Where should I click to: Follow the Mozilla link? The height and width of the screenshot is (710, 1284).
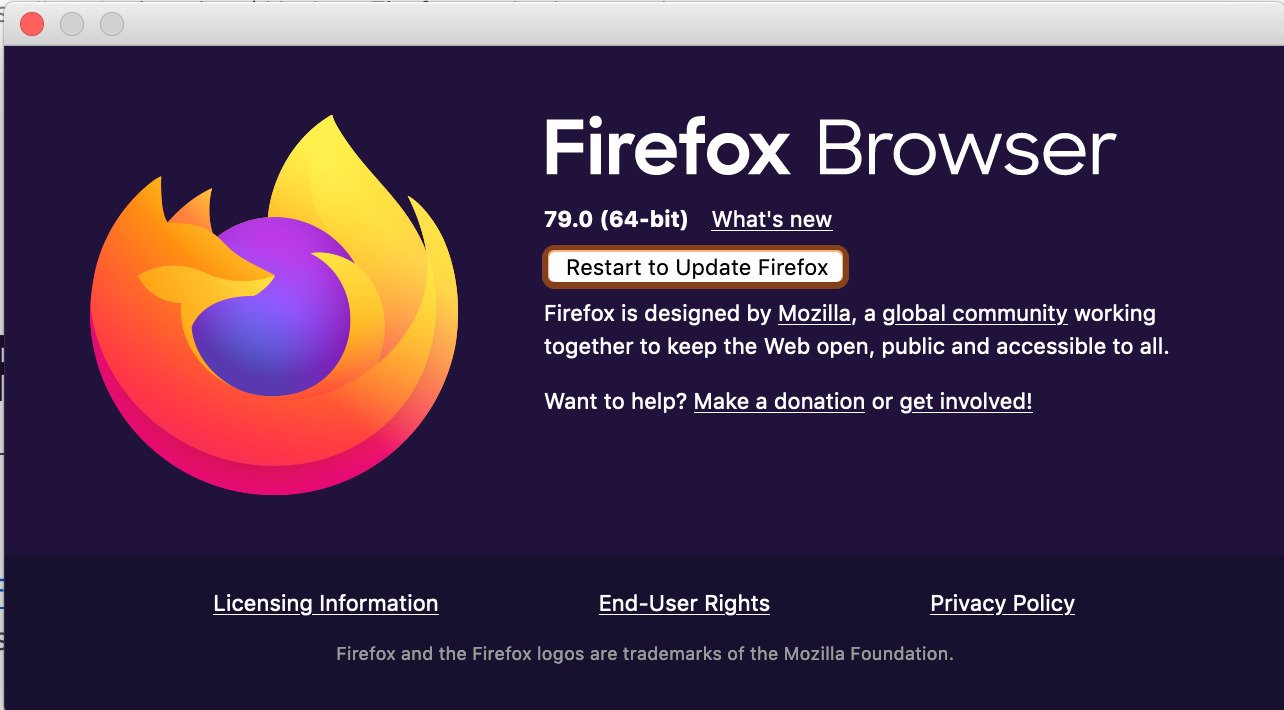[x=814, y=313]
